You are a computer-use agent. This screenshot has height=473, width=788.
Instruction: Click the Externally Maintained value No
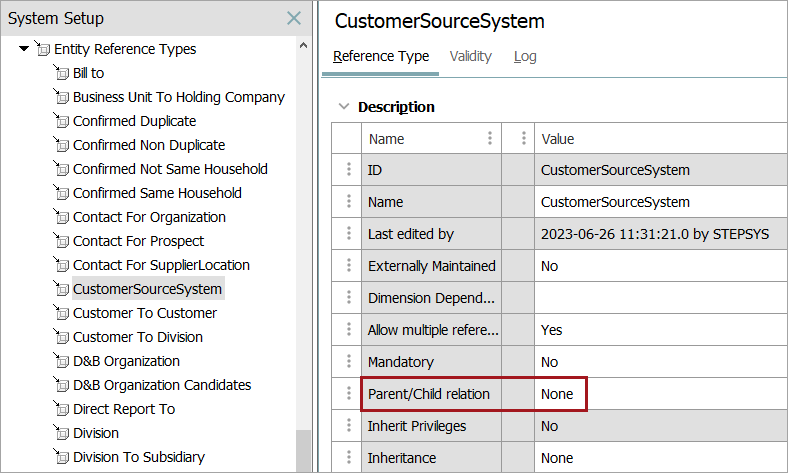(549, 266)
